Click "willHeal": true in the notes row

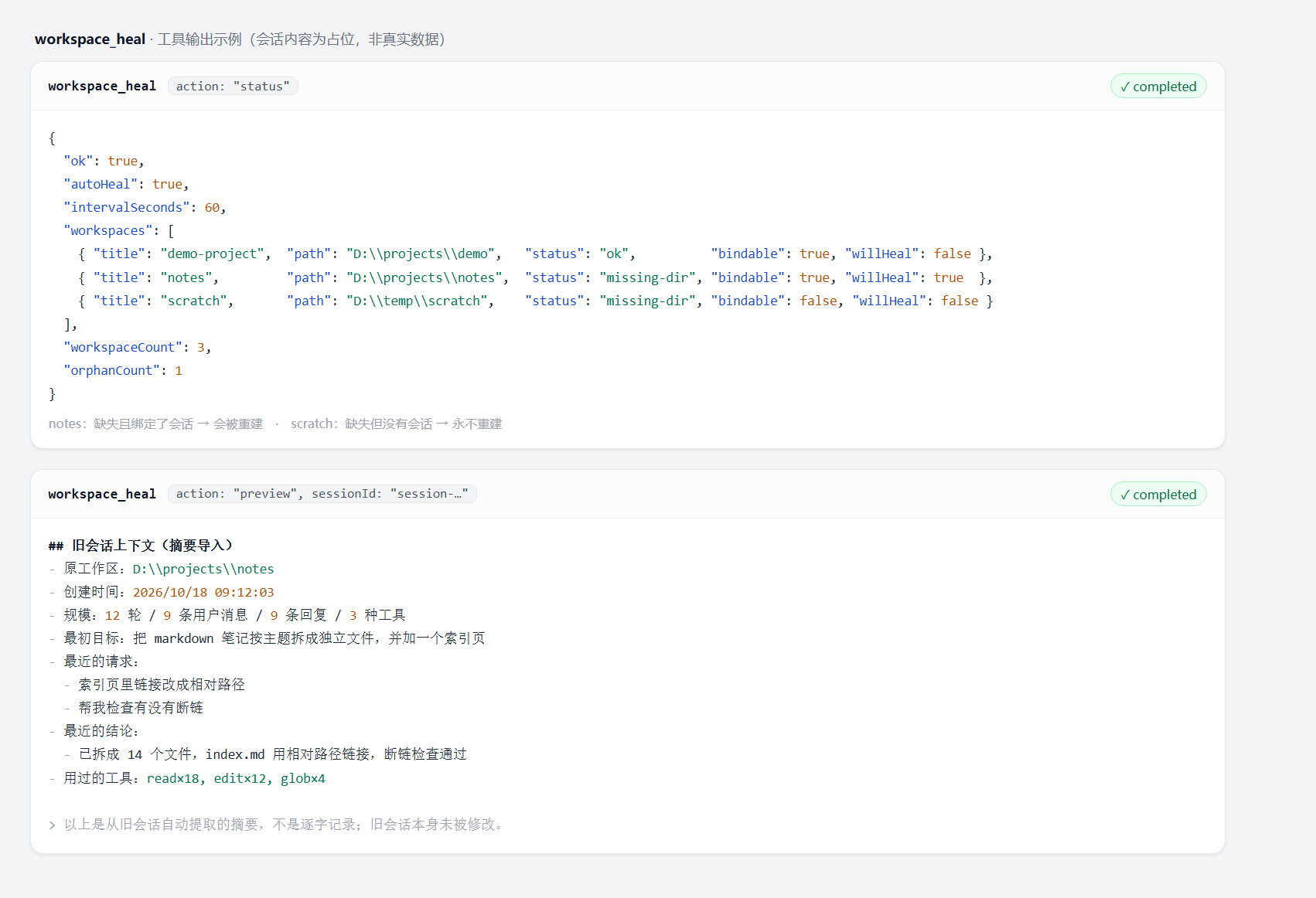904,277
